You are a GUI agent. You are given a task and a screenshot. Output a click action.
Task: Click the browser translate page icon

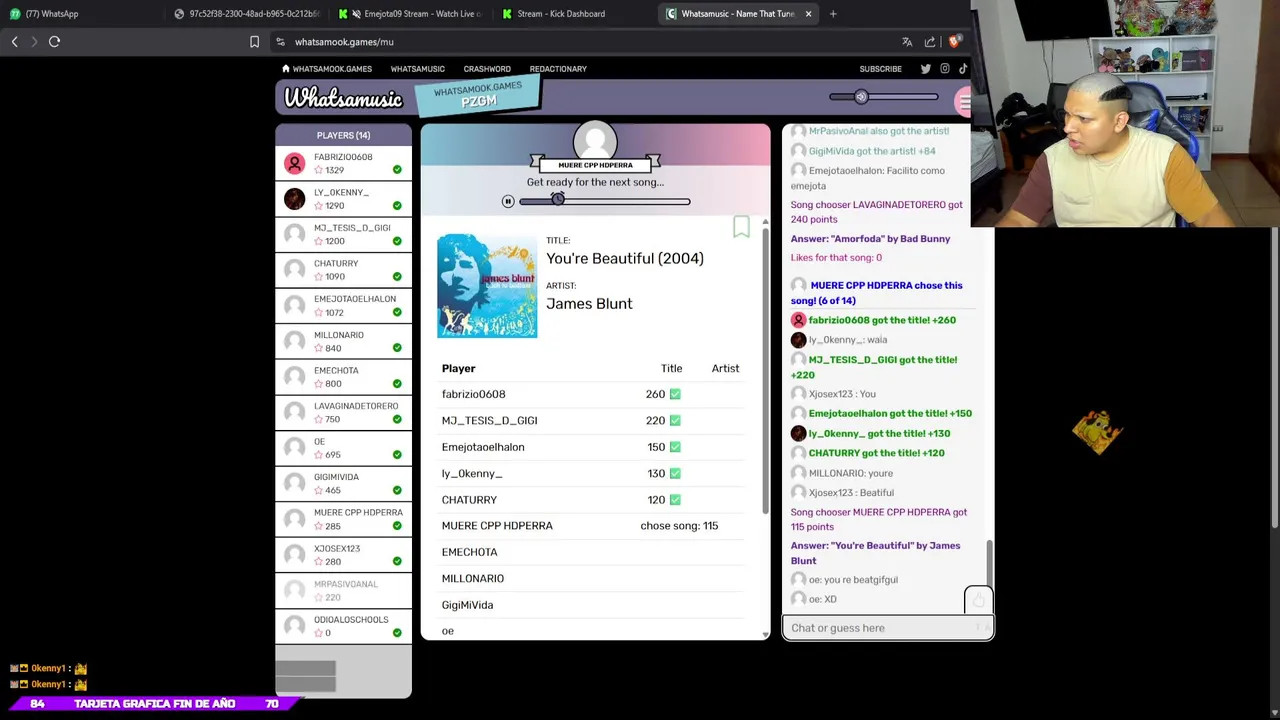(x=907, y=42)
